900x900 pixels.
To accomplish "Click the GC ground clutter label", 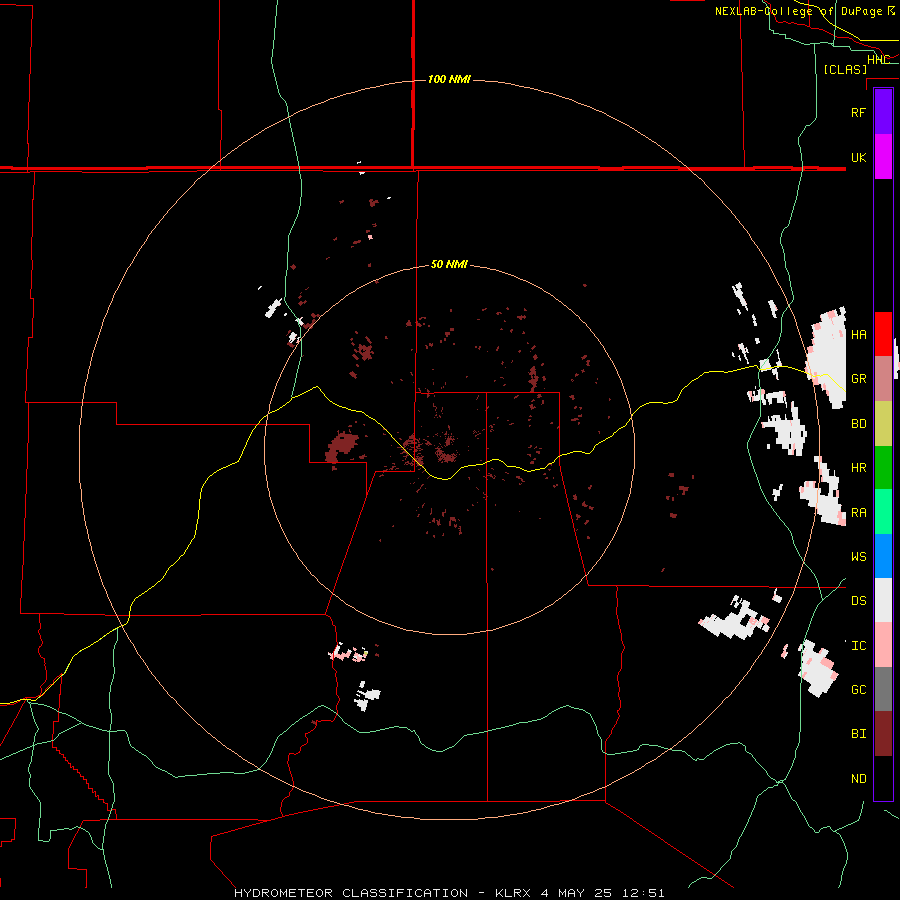I will point(858,690).
